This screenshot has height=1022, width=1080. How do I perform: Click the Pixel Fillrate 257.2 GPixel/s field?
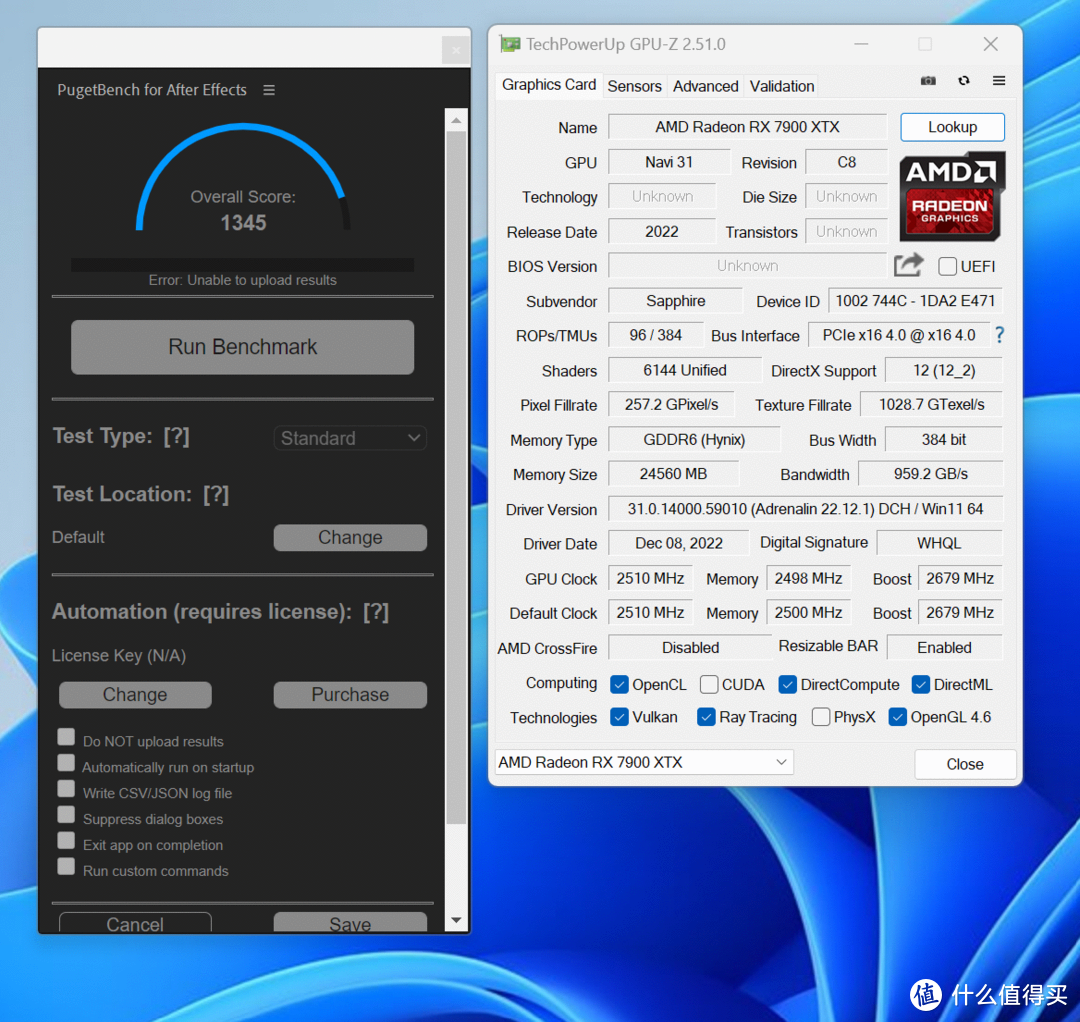671,405
